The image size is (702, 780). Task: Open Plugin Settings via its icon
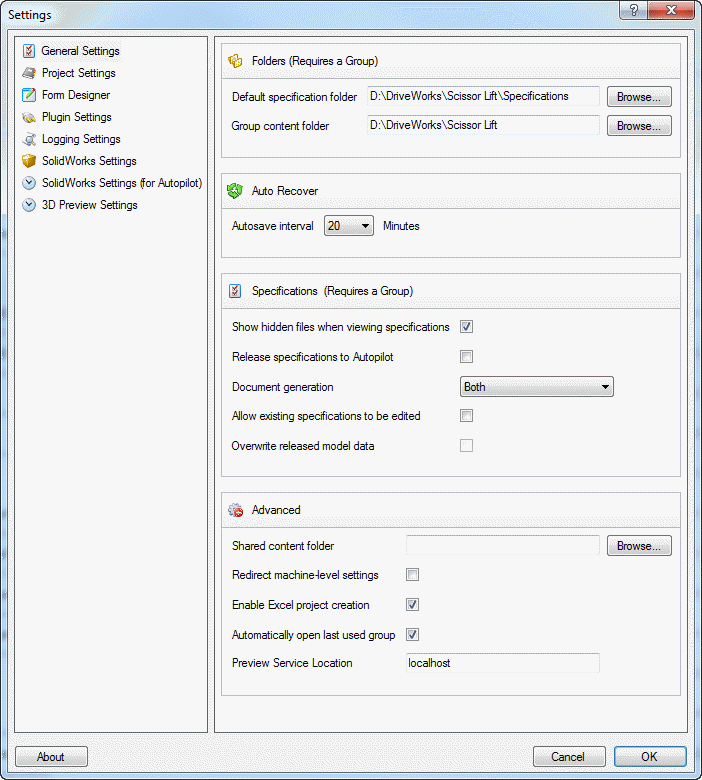pyautogui.click(x=29, y=117)
